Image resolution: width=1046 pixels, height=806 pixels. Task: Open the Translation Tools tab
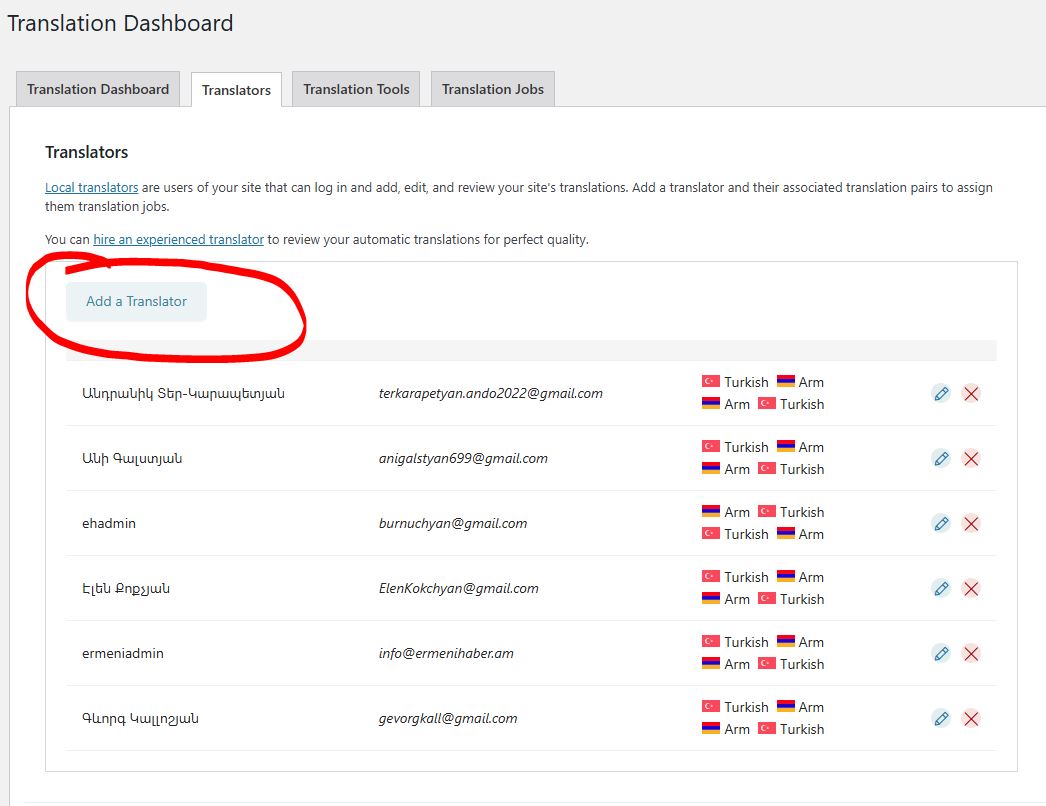coord(356,89)
